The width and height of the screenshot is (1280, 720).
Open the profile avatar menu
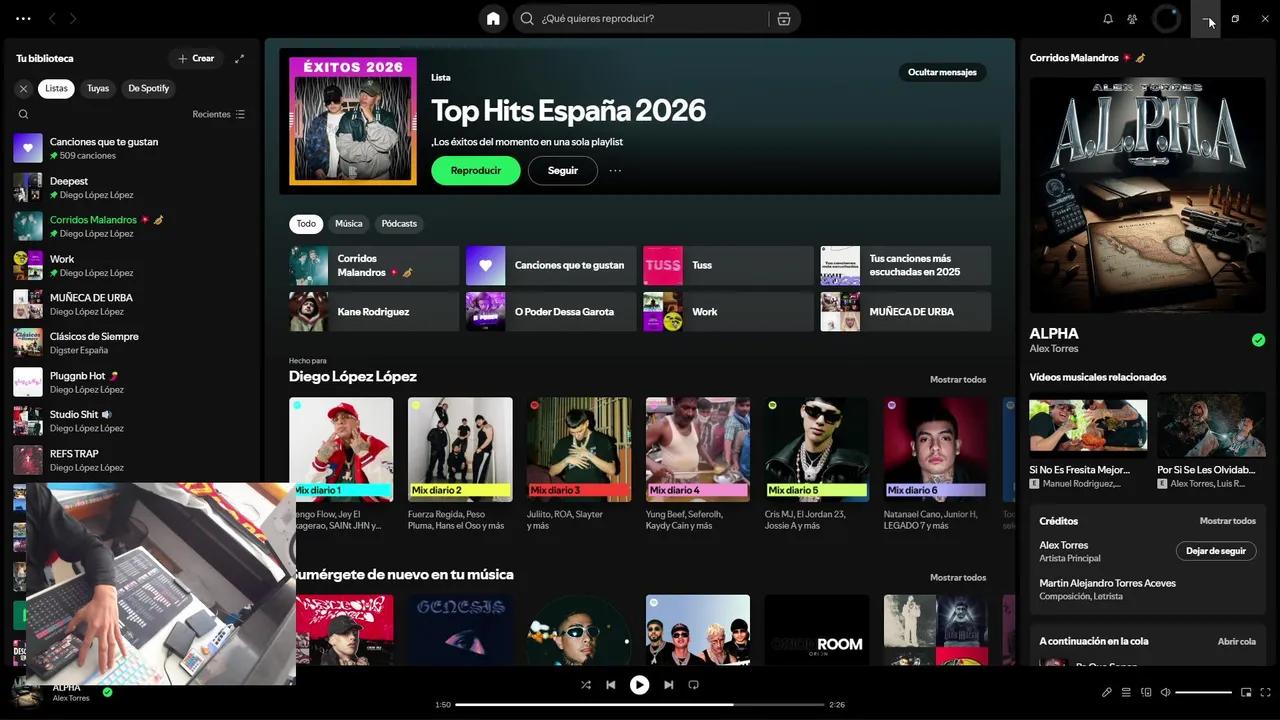pos(1167,18)
